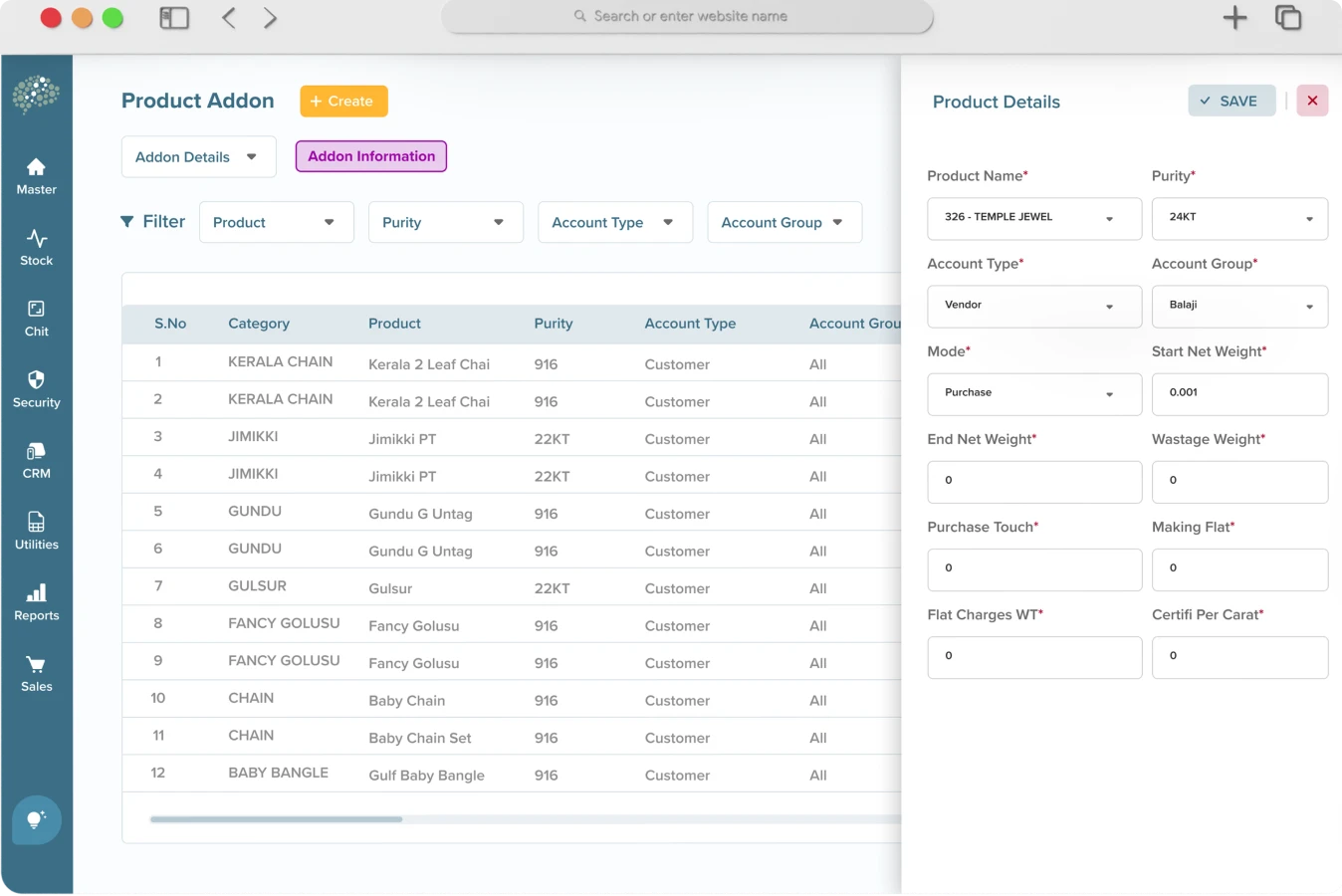The image size is (1342, 896).
Task: Click the Making Flat field
Action: tap(1239, 568)
